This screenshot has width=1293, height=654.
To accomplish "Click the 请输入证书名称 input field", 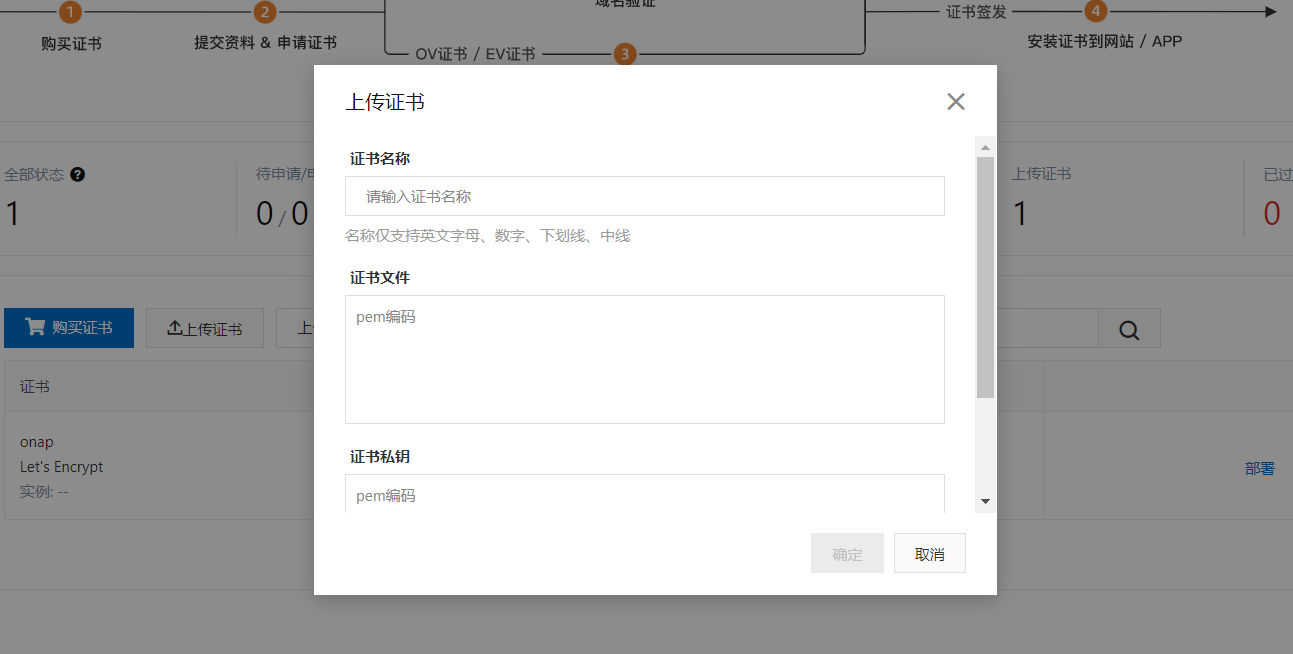I will click(644, 196).
